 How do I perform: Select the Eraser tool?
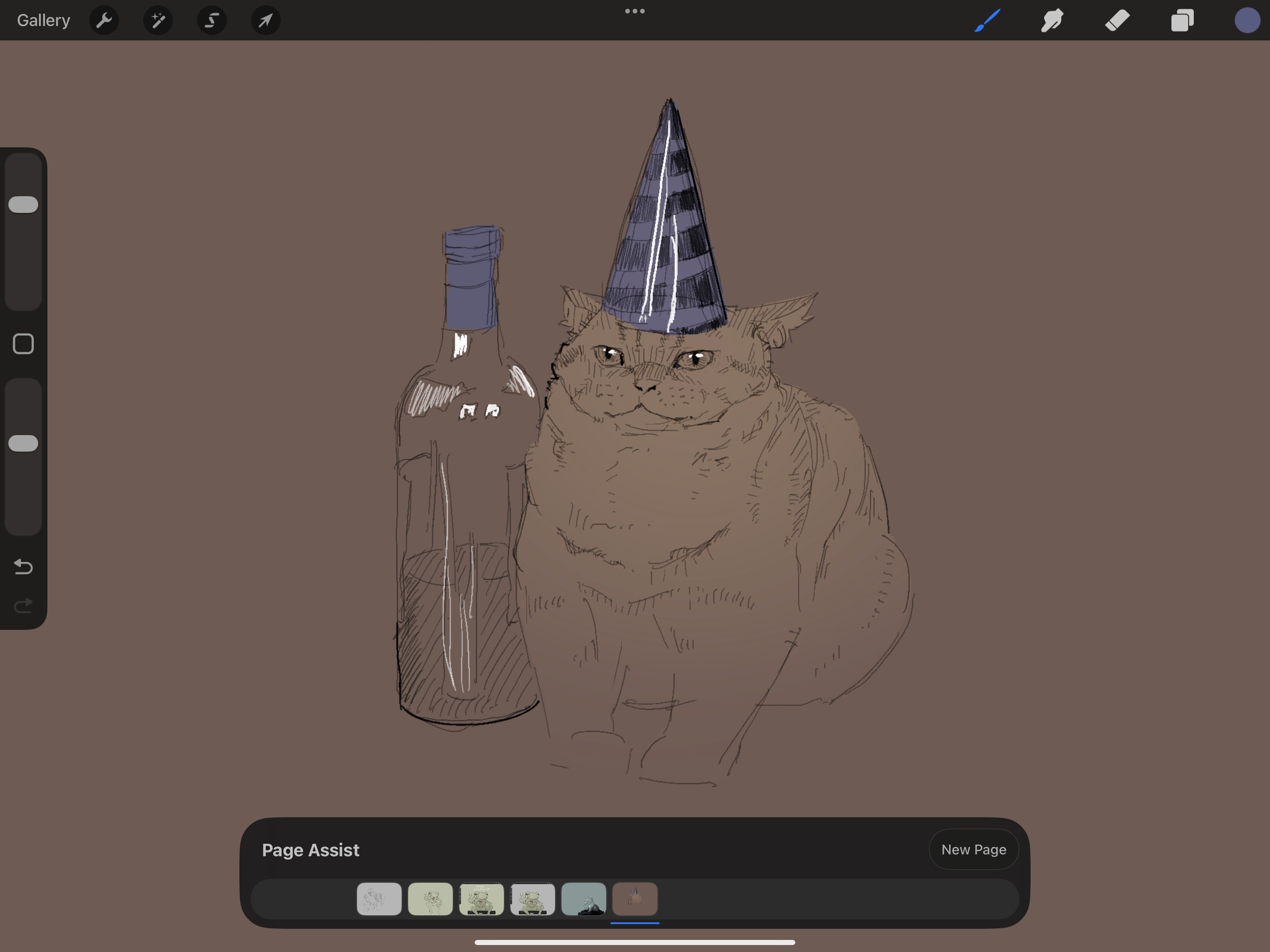[1117, 21]
